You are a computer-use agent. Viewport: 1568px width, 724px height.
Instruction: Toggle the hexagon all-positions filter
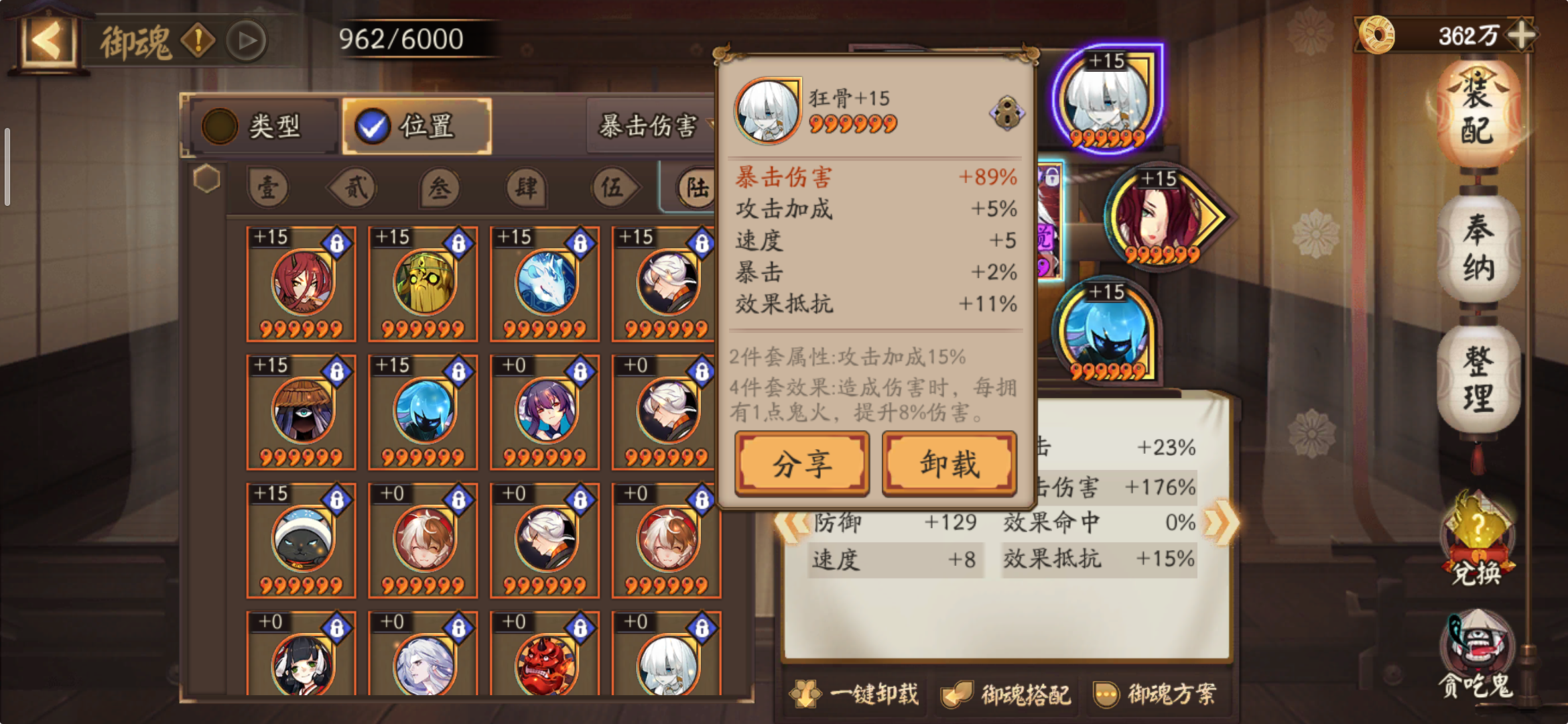click(x=206, y=180)
